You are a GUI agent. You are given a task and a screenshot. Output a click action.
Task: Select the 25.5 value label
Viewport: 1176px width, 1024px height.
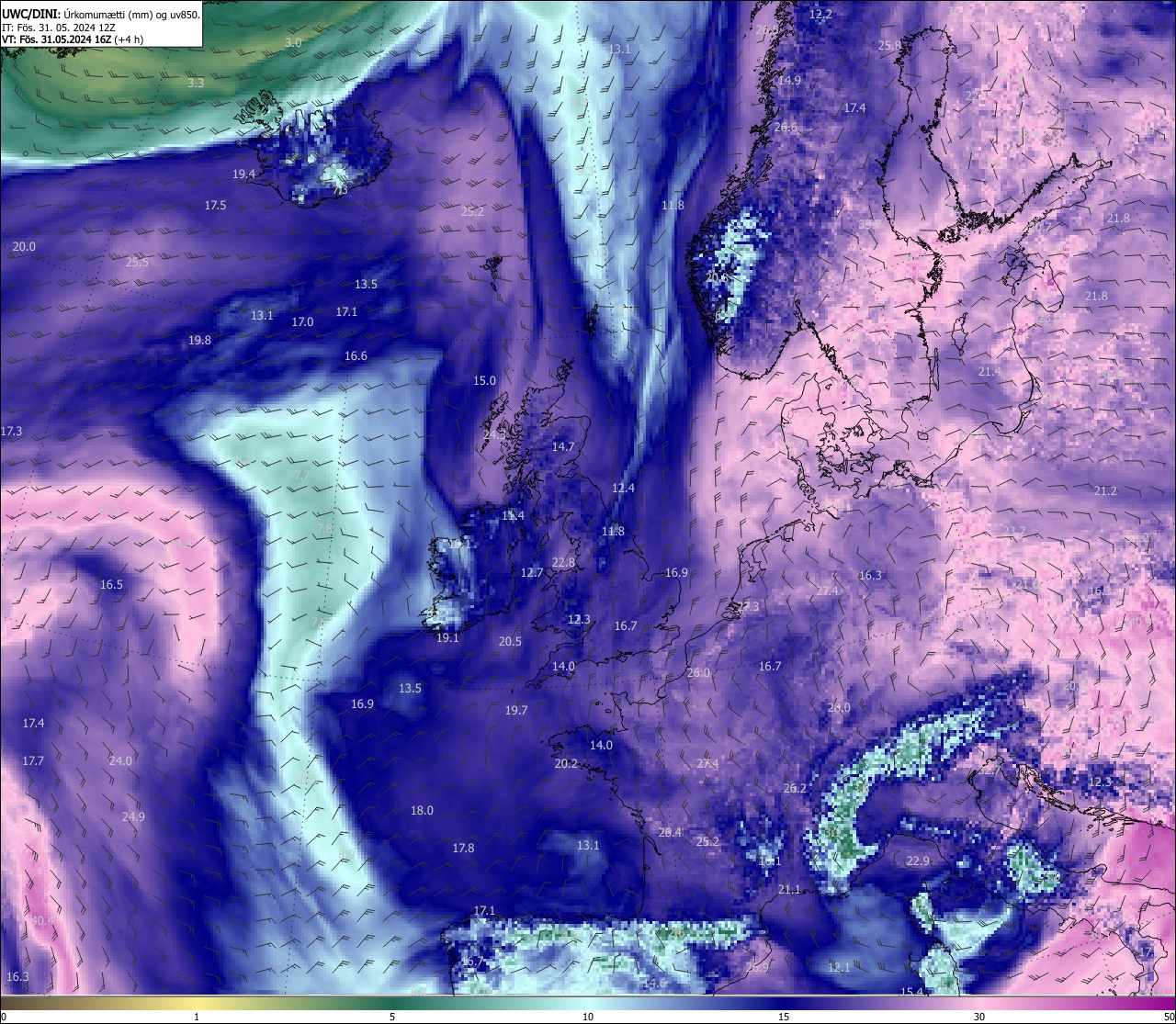point(137,262)
